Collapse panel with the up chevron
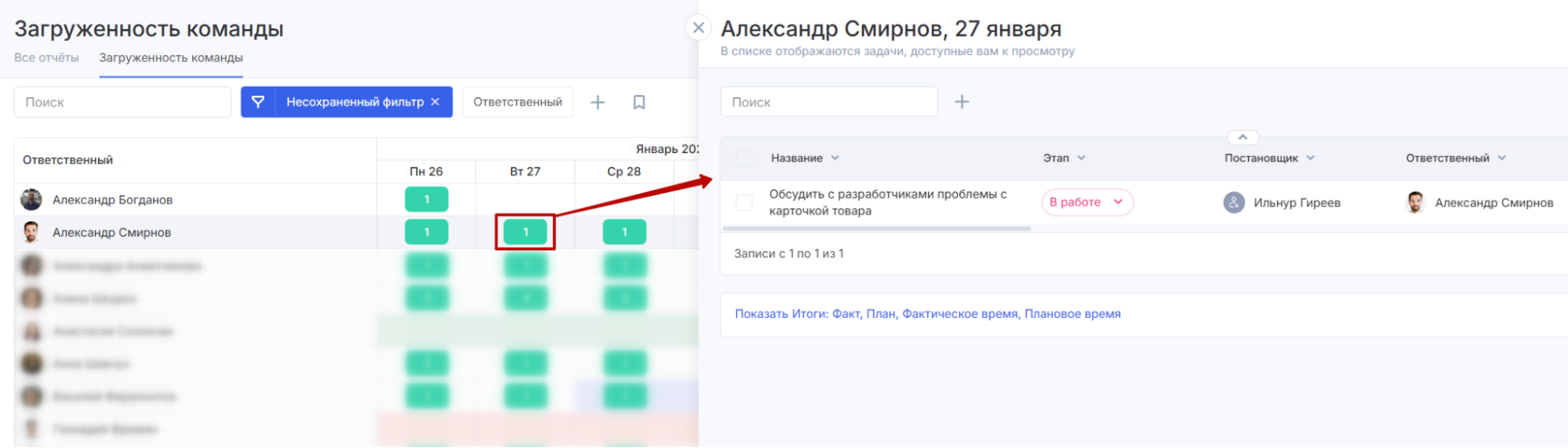Viewport: 1568px width, 448px height. [x=1242, y=137]
